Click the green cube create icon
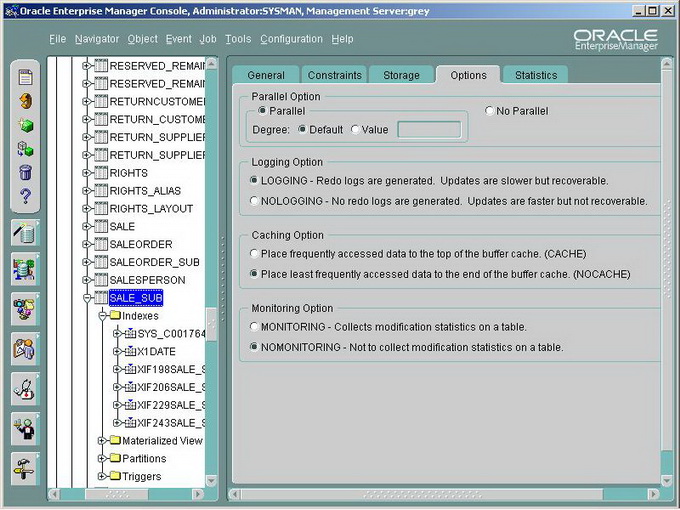680x510 pixels. (26, 126)
